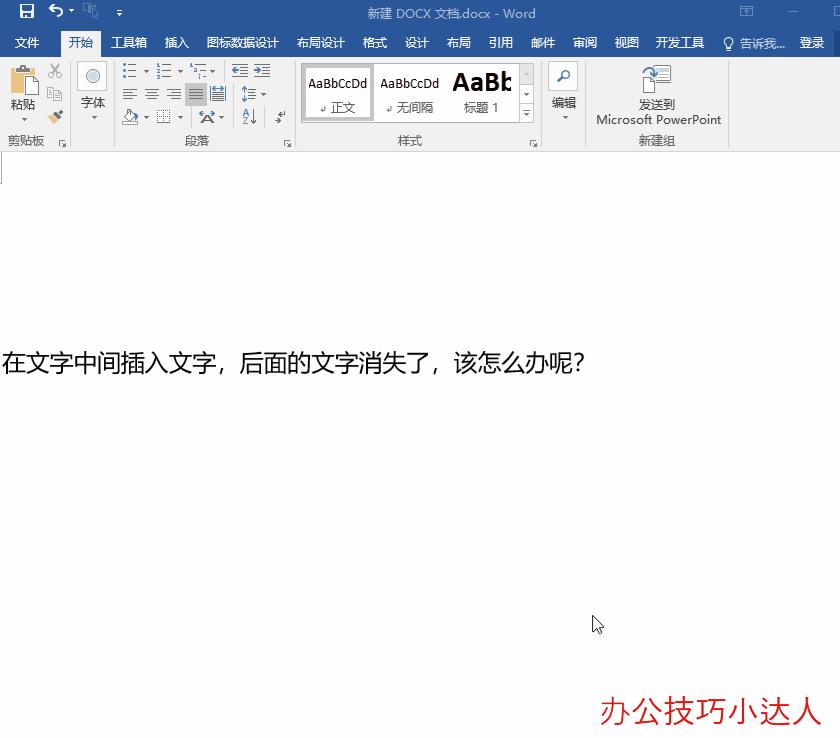Apply center alignment to text

click(x=152, y=93)
